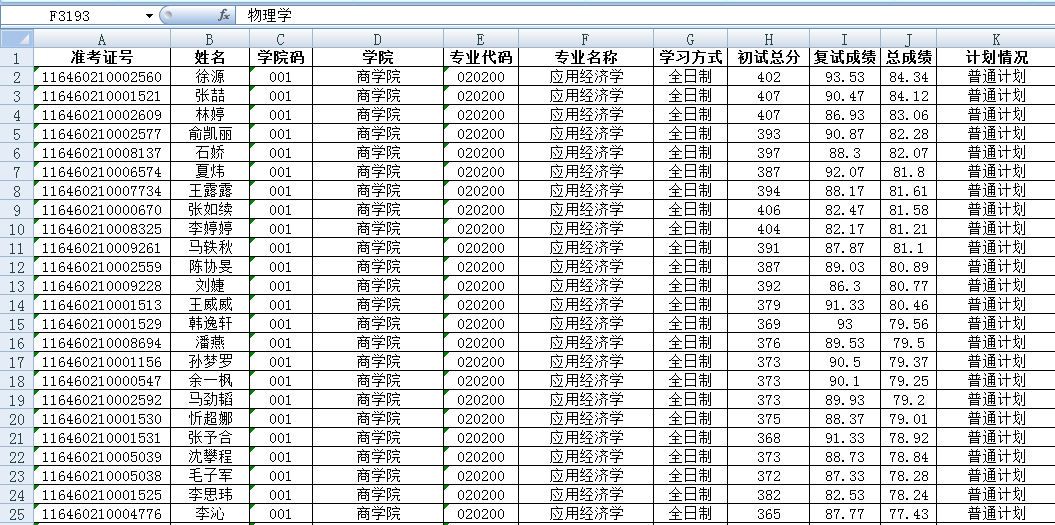Open the Name Box dropdown arrow
The height and width of the screenshot is (525, 1055).
pos(150,16)
